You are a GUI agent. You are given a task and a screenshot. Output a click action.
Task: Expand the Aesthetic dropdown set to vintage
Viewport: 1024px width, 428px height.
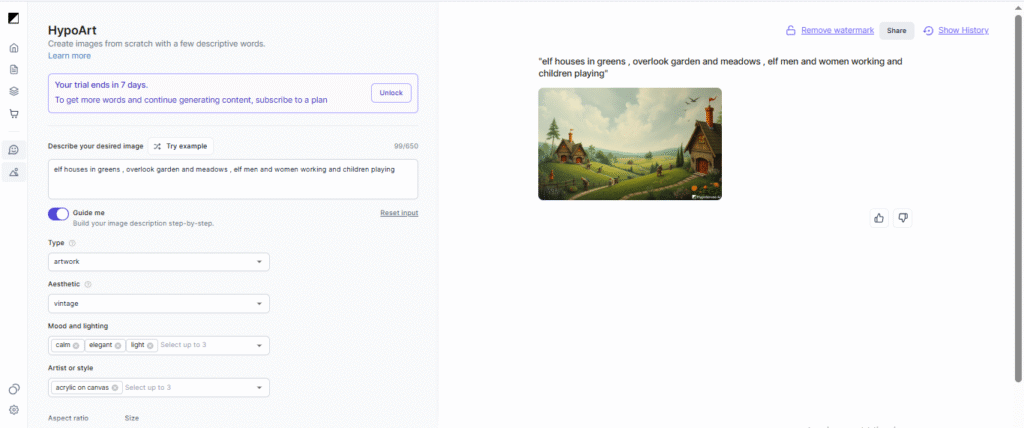click(x=159, y=304)
